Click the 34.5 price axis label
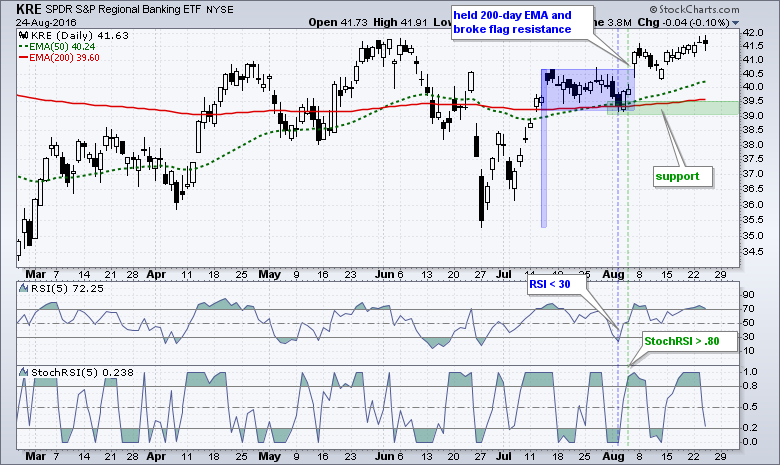The image size is (780, 465). [753, 252]
